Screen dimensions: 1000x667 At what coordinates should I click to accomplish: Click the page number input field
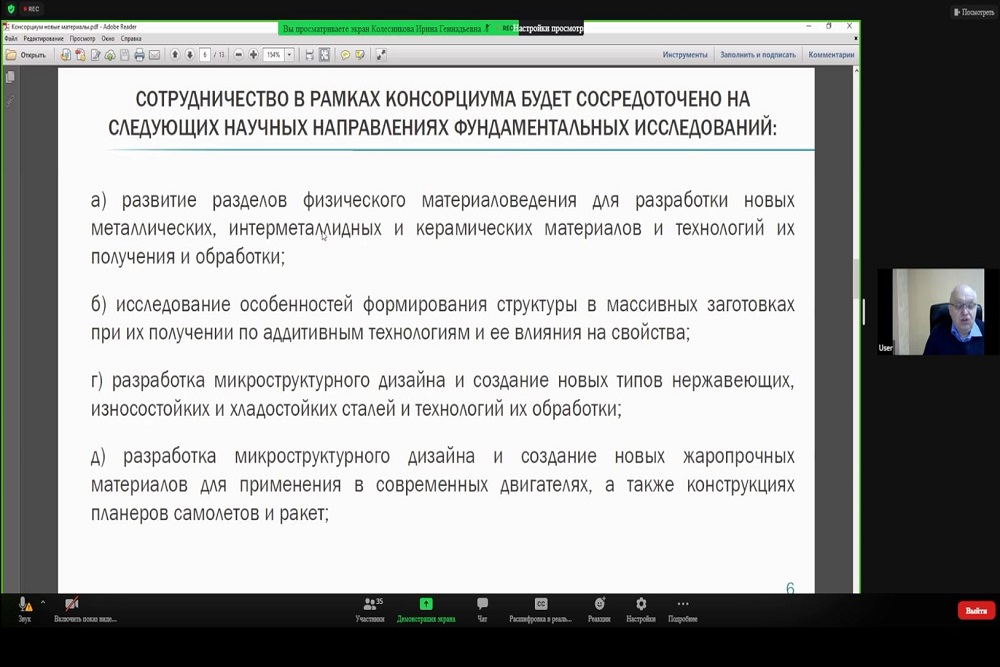(x=205, y=55)
